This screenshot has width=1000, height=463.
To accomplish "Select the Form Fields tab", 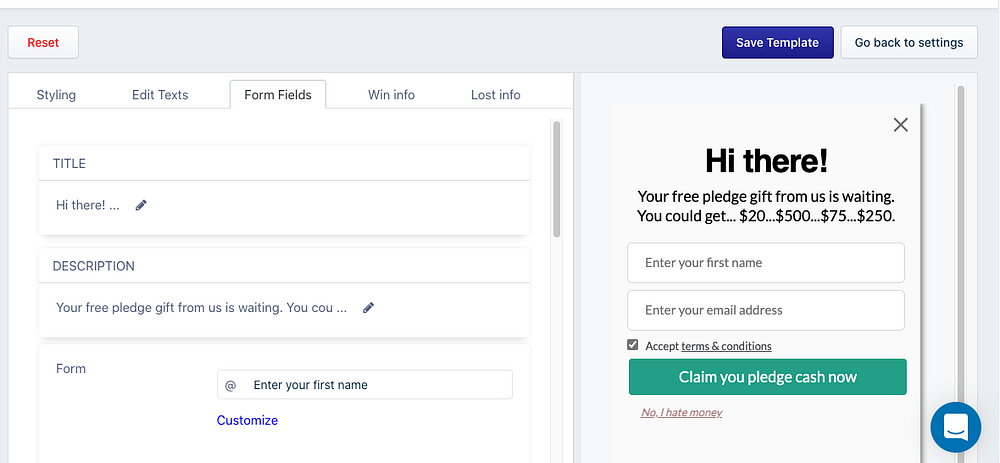I will [x=278, y=95].
